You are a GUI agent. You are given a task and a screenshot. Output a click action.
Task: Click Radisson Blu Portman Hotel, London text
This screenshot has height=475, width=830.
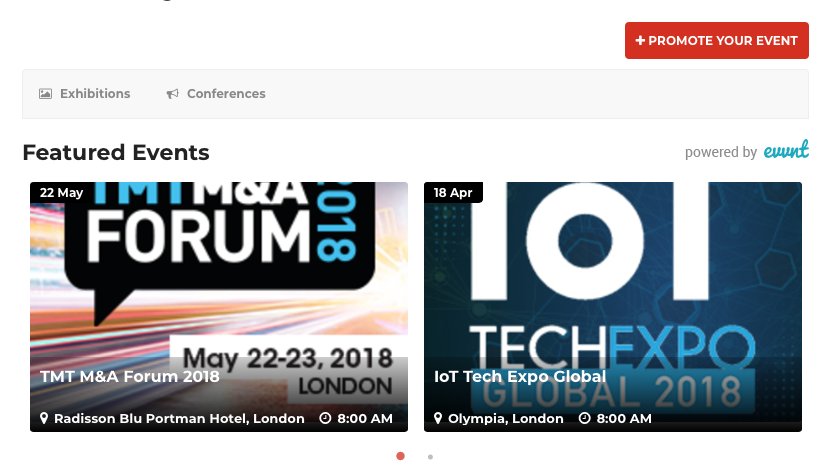tap(179, 418)
